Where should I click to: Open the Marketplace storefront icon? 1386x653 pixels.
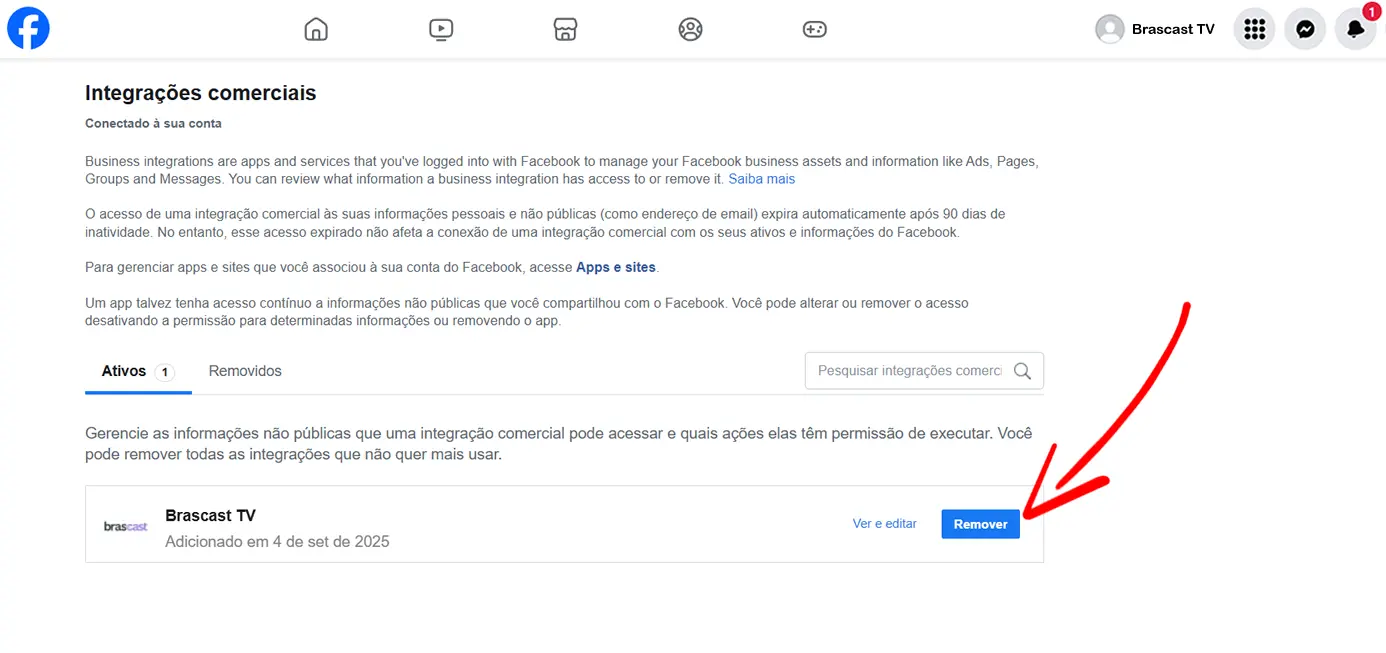click(x=566, y=29)
